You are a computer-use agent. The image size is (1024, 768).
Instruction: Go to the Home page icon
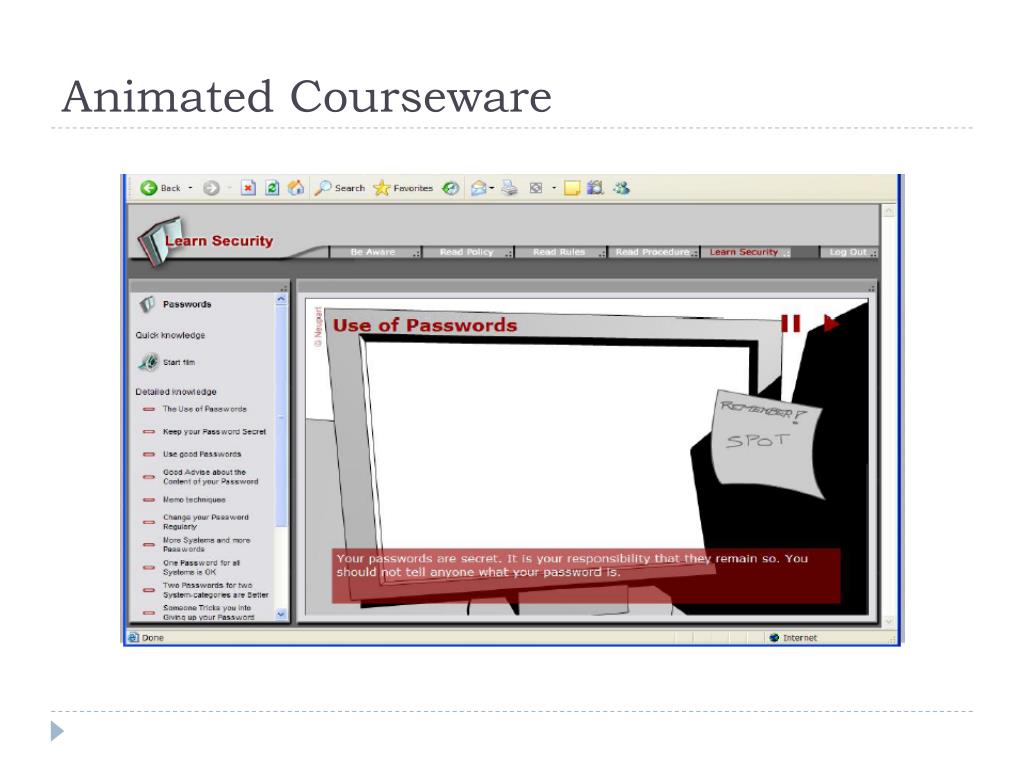click(296, 188)
